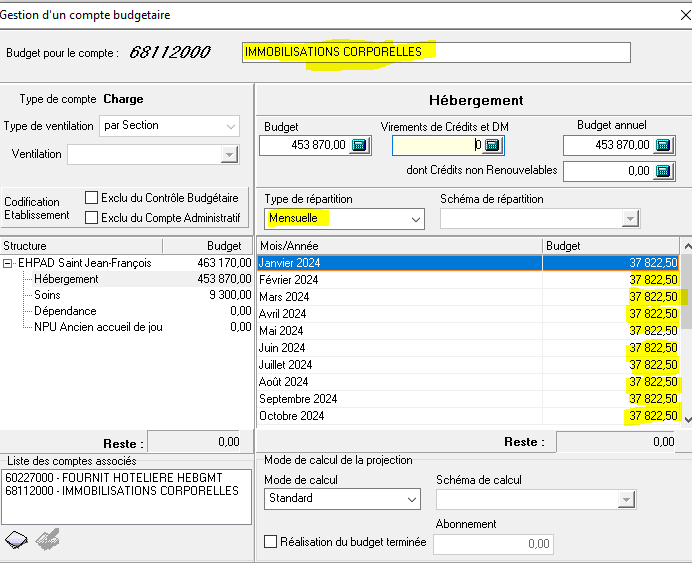Open the Mode de calcul dropdown
The width and height of the screenshot is (692, 563).
(412, 498)
